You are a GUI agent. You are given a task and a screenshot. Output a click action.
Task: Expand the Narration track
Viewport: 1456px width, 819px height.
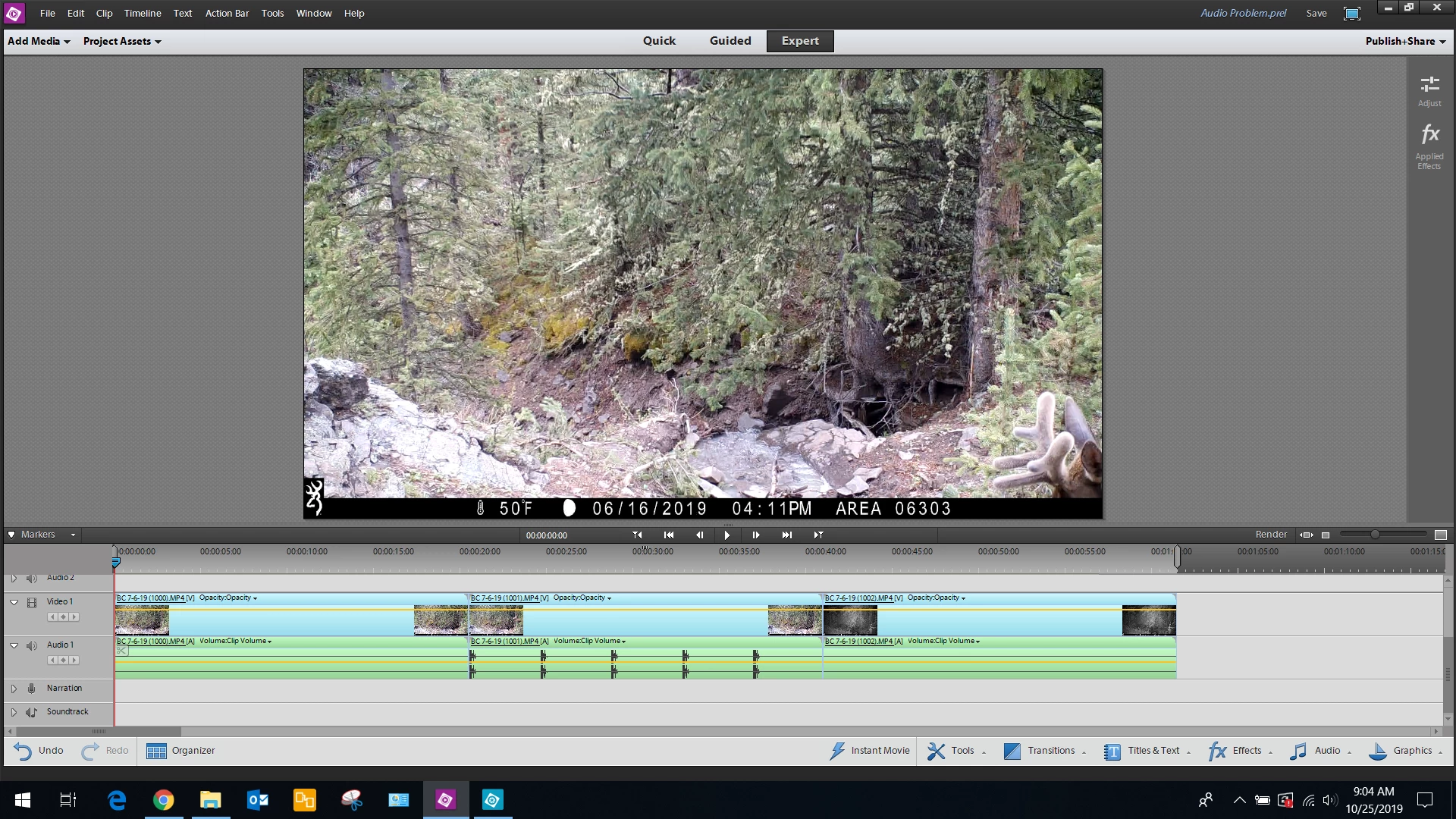coord(14,689)
